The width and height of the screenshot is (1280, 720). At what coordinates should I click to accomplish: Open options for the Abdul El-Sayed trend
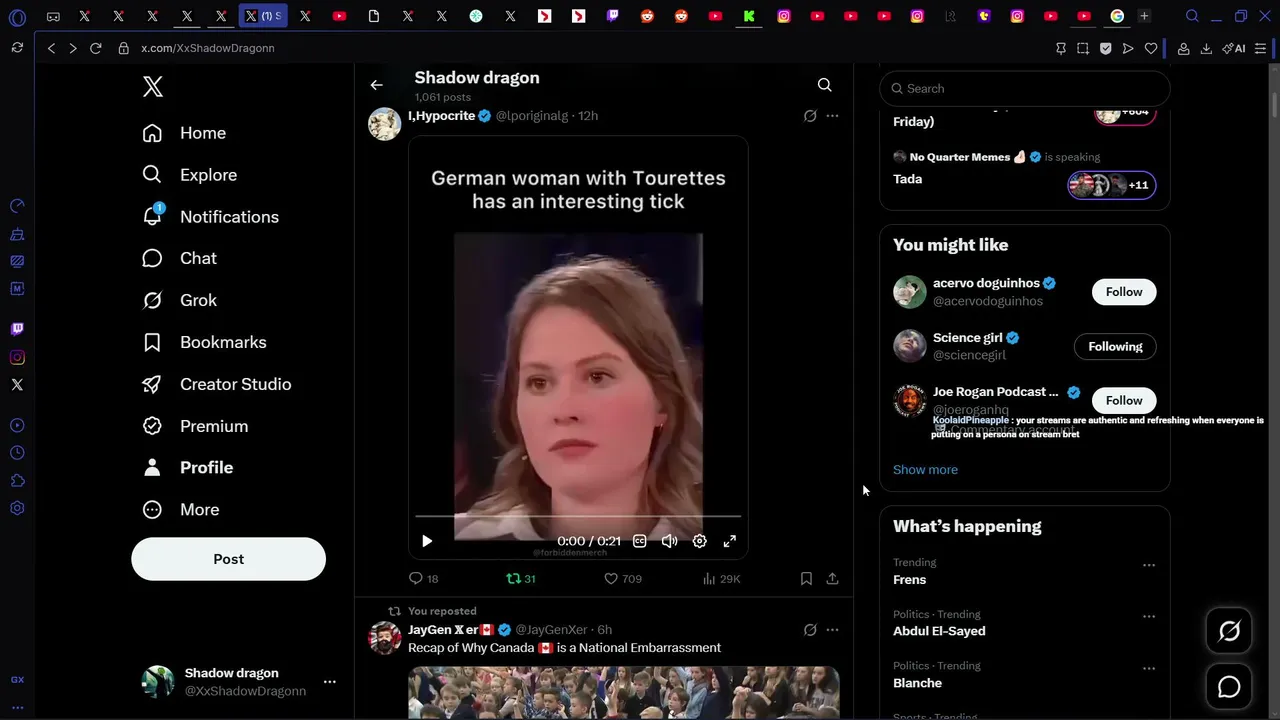click(1149, 617)
